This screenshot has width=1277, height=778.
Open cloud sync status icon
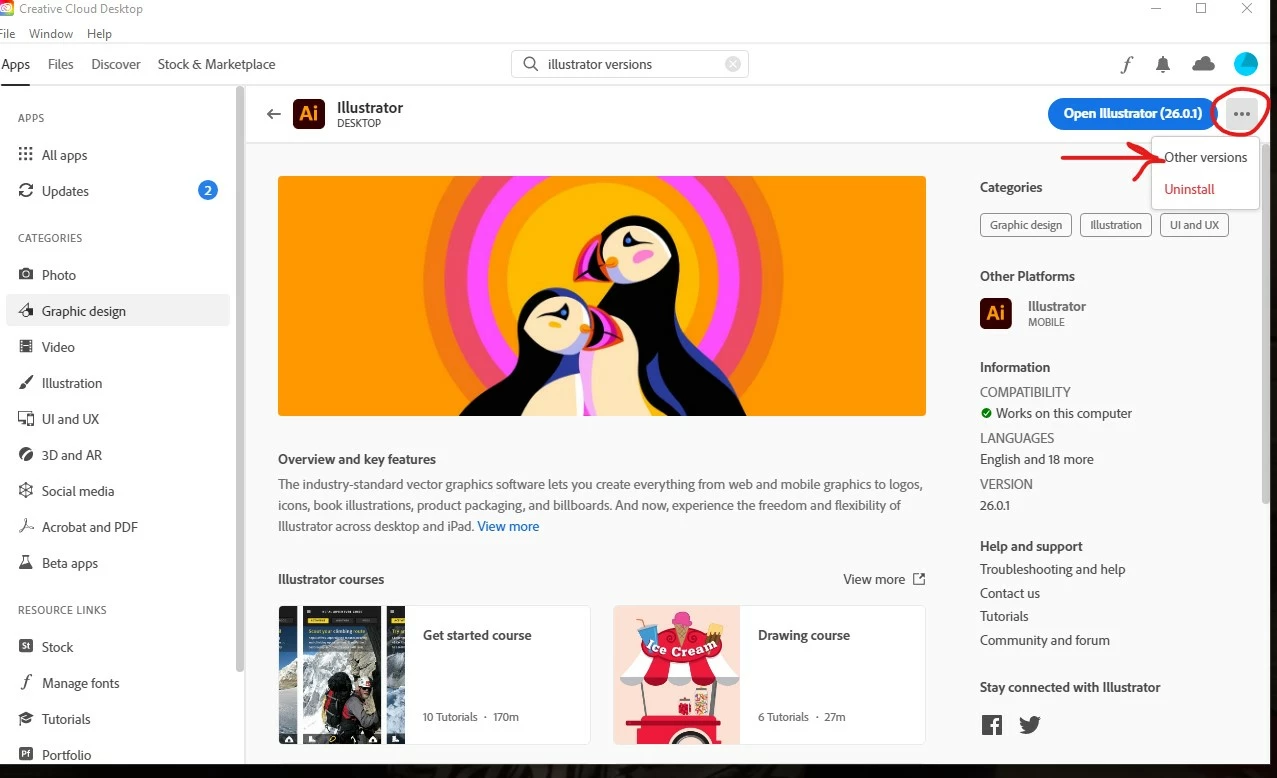1204,64
